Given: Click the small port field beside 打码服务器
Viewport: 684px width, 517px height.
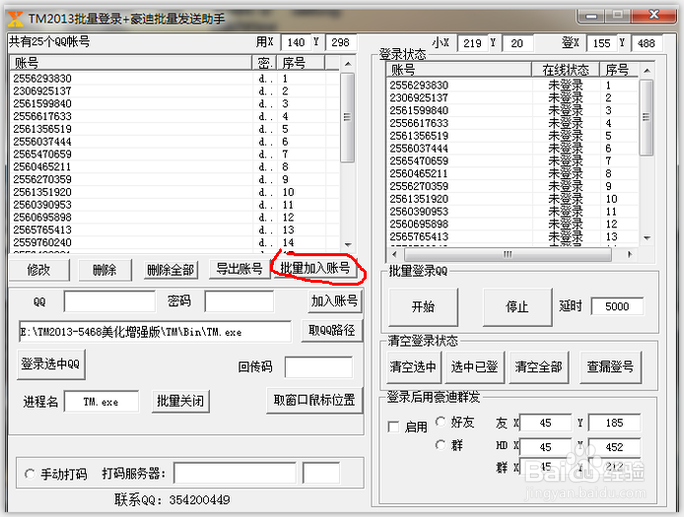Looking at the screenshot, I should click(x=321, y=473).
